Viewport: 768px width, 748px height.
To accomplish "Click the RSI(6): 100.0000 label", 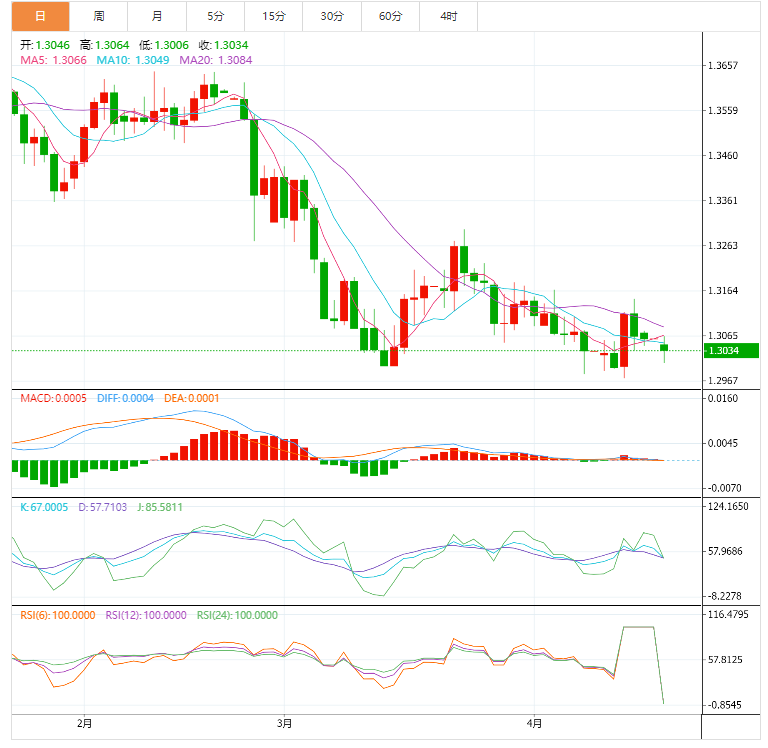I will coord(58,615).
